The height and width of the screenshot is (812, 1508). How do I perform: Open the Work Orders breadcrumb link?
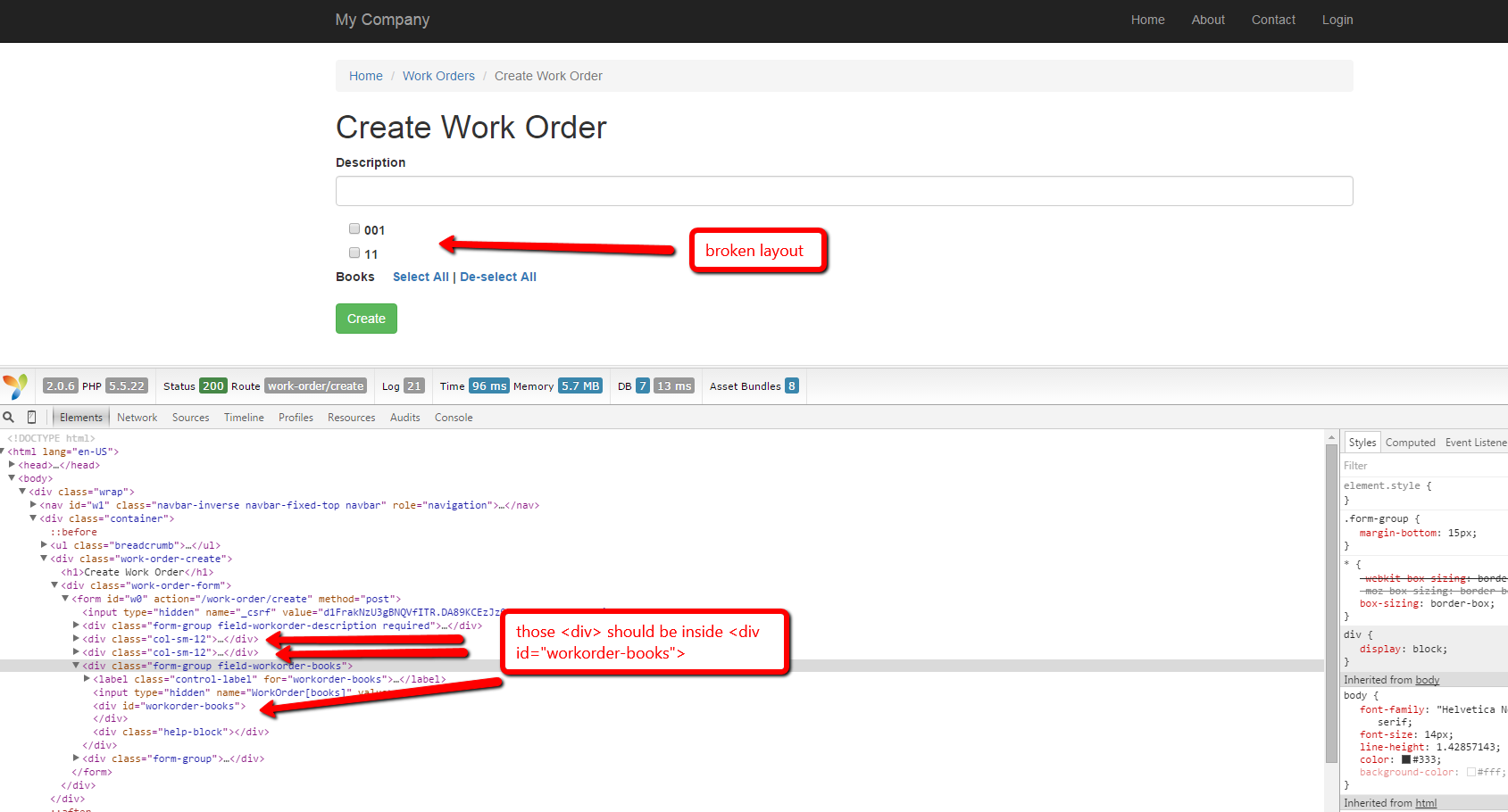coord(438,76)
